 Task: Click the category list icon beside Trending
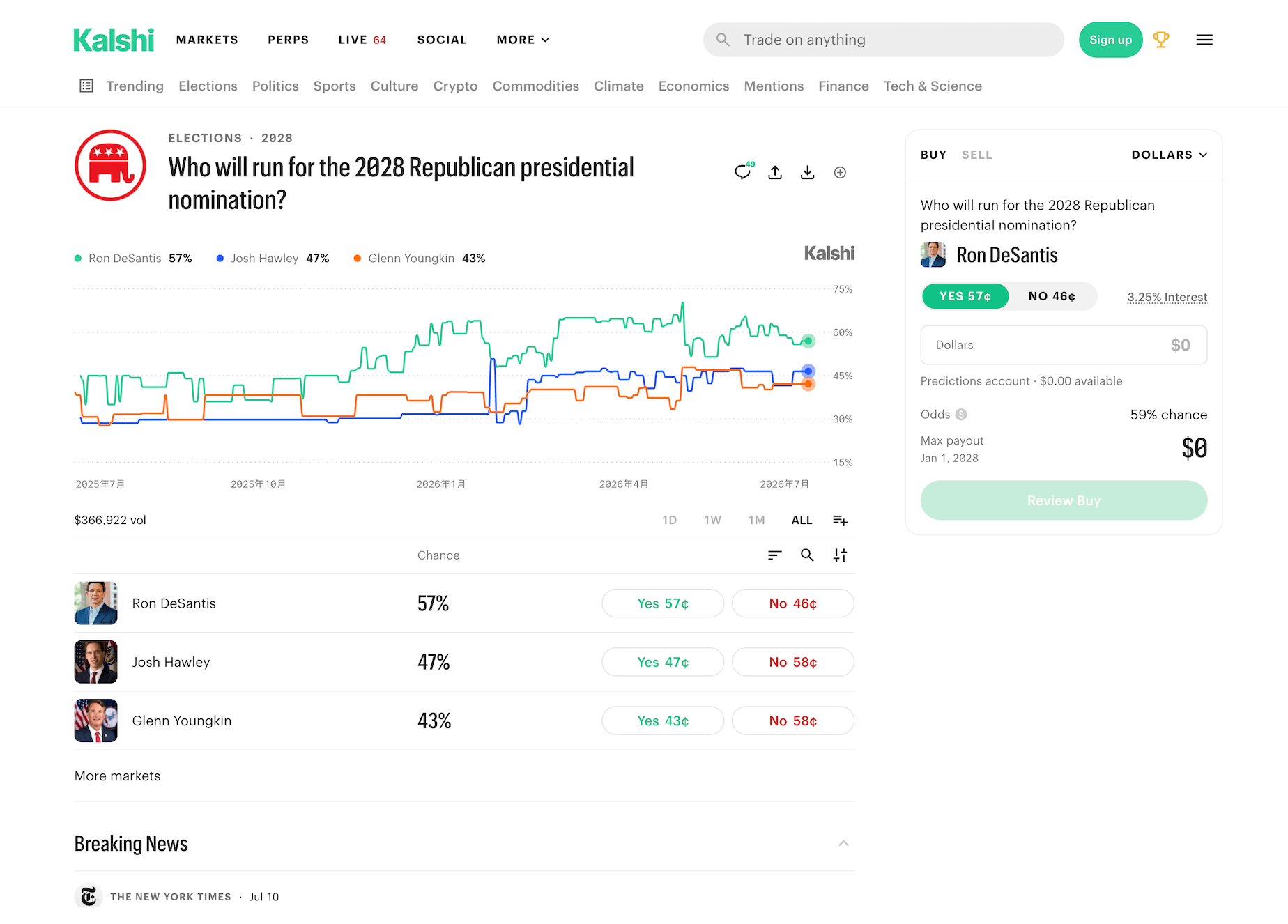tap(86, 86)
